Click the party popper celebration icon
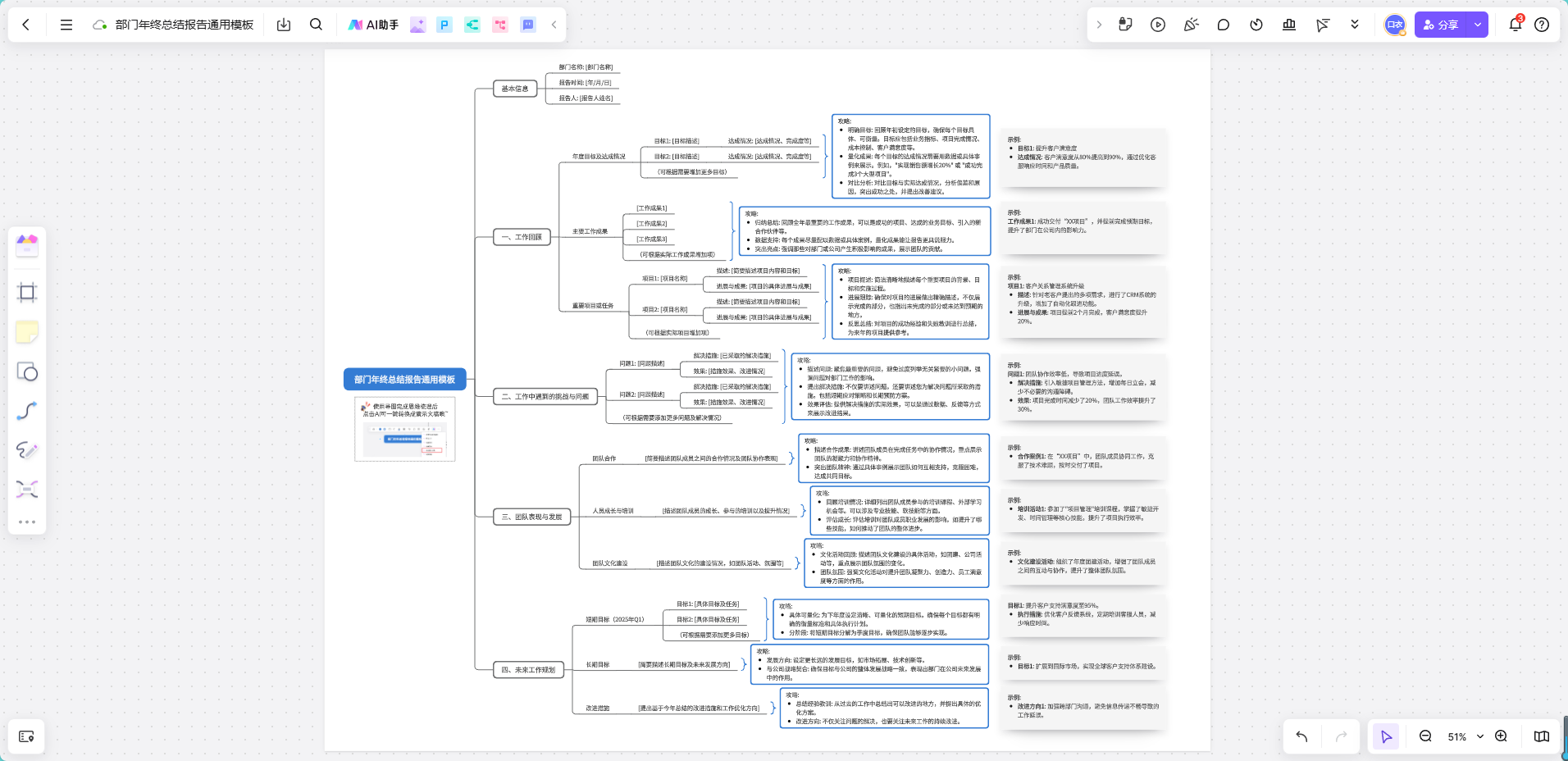 pos(1191,25)
